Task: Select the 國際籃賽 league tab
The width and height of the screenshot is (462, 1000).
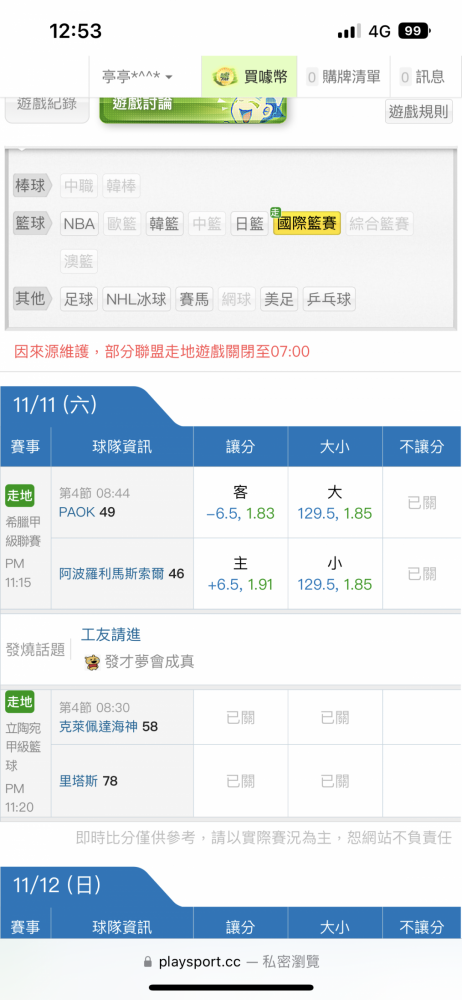Action: click(307, 224)
